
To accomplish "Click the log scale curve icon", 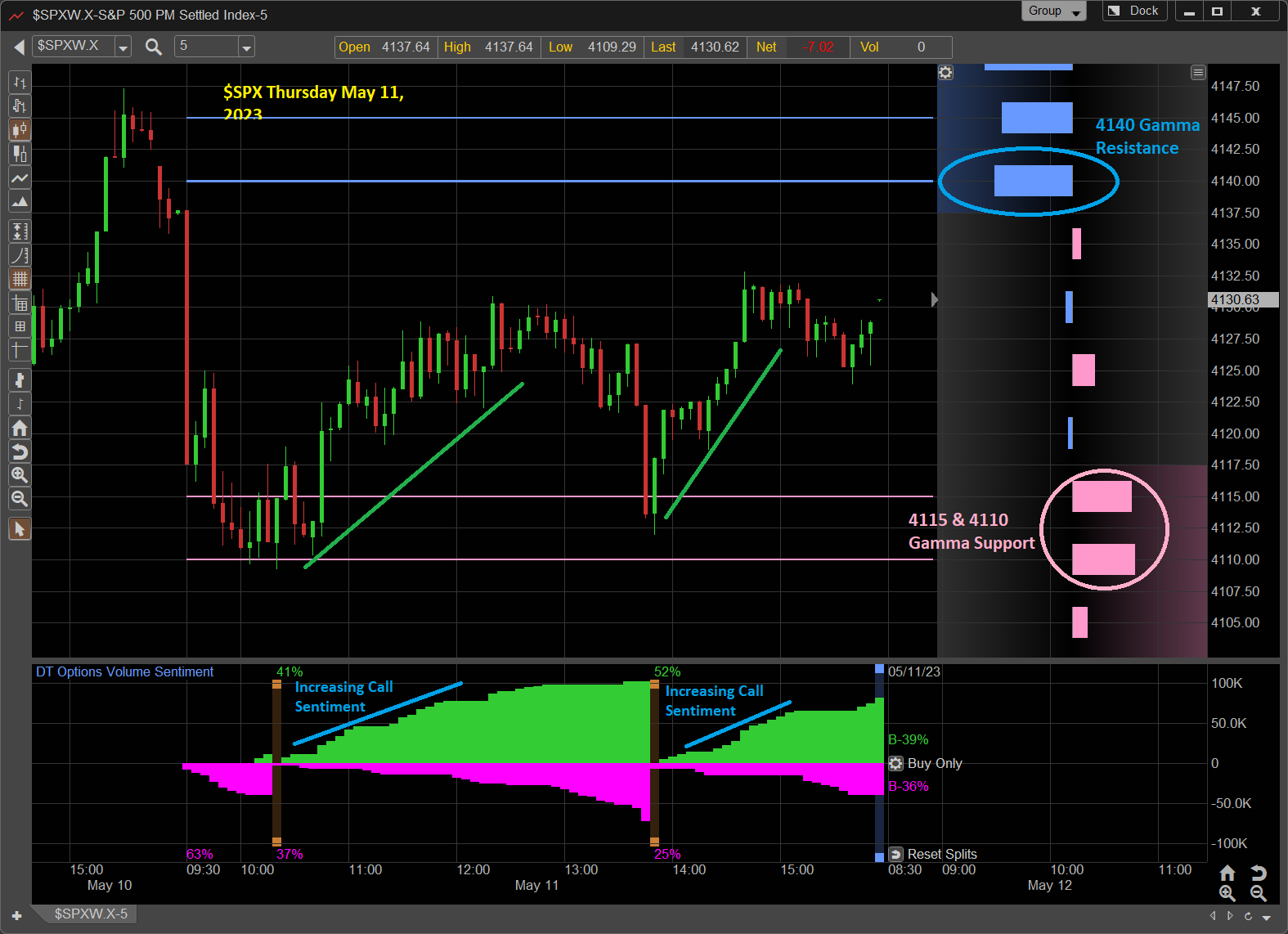I will click(20, 255).
